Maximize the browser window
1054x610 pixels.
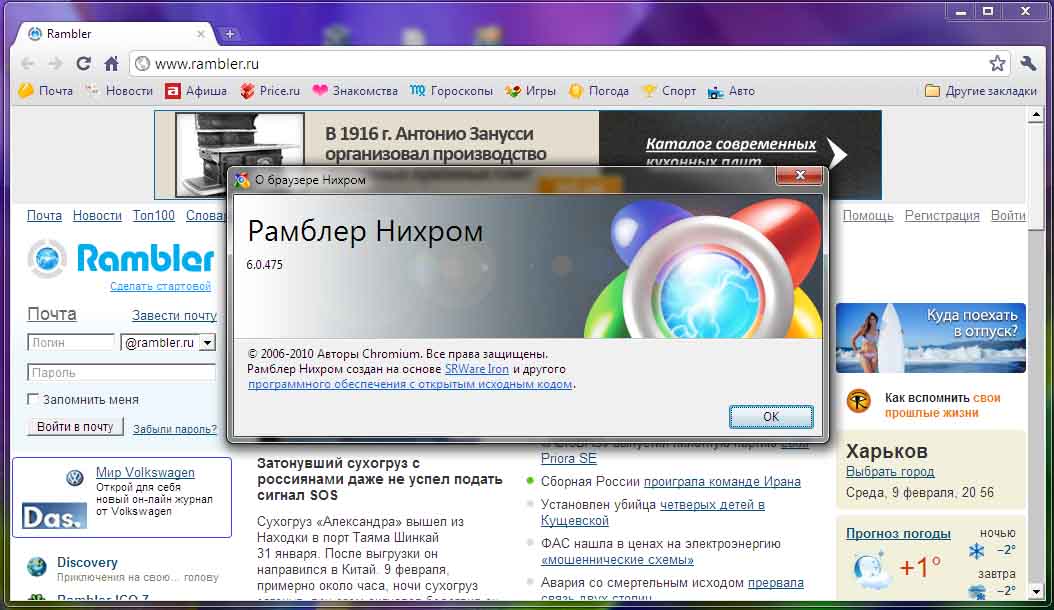[x=988, y=11]
